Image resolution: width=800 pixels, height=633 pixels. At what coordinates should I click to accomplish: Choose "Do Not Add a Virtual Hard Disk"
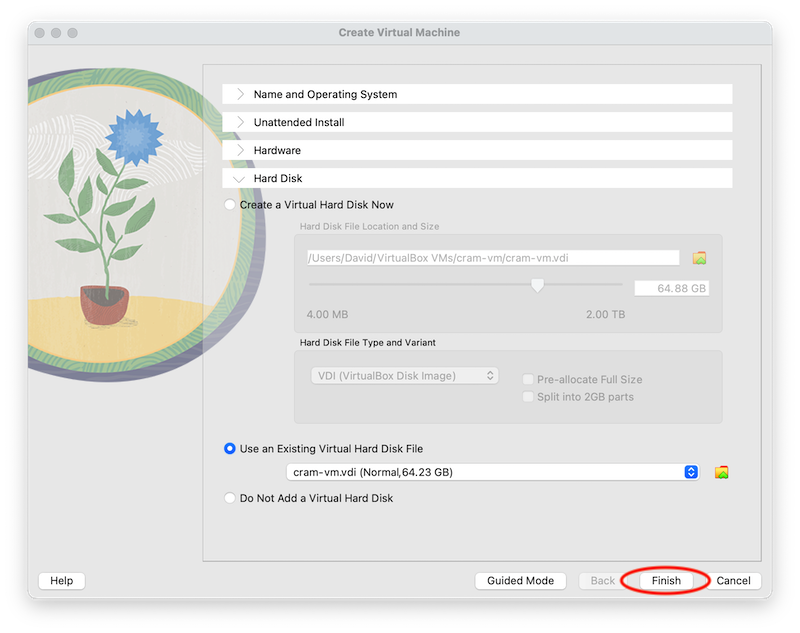[230, 500]
